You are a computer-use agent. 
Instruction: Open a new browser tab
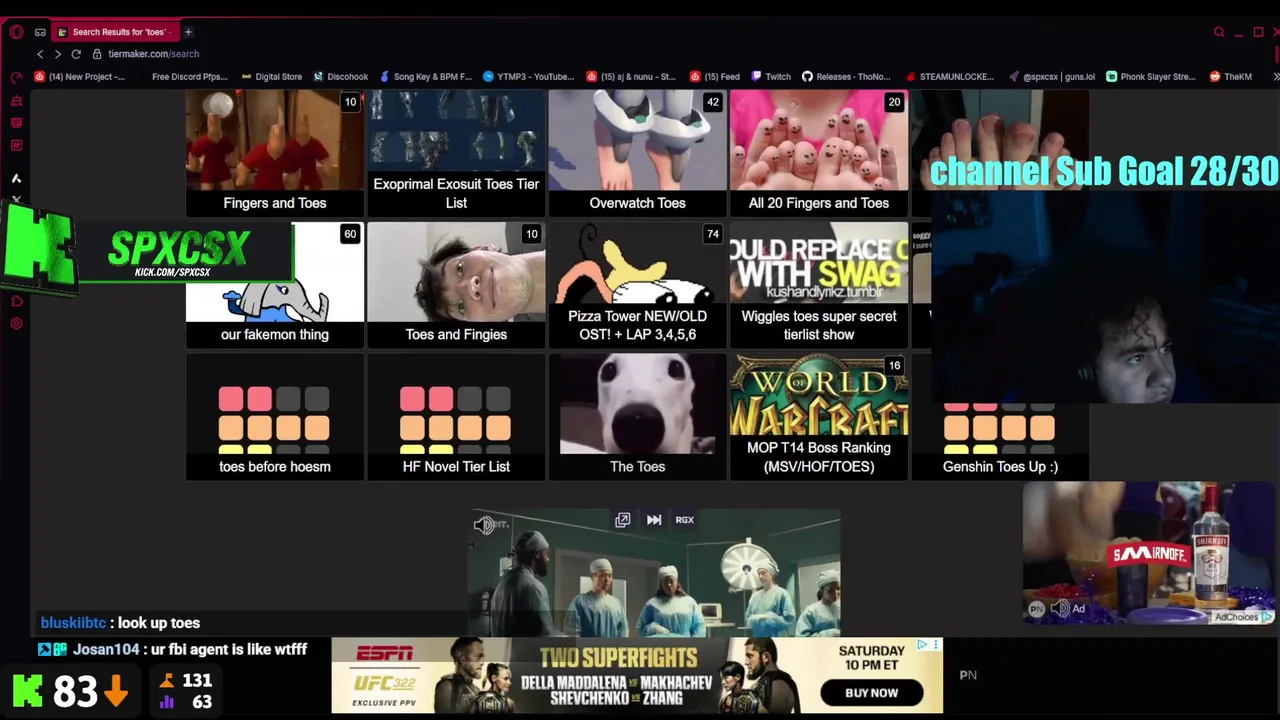(188, 32)
